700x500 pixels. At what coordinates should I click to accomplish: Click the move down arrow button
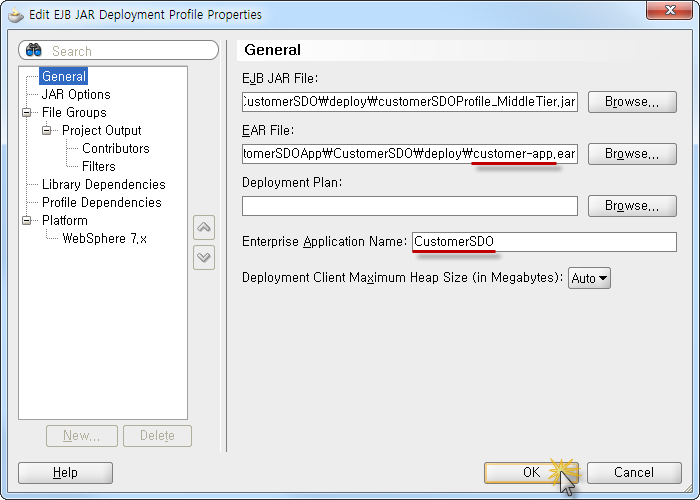[x=204, y=258]
